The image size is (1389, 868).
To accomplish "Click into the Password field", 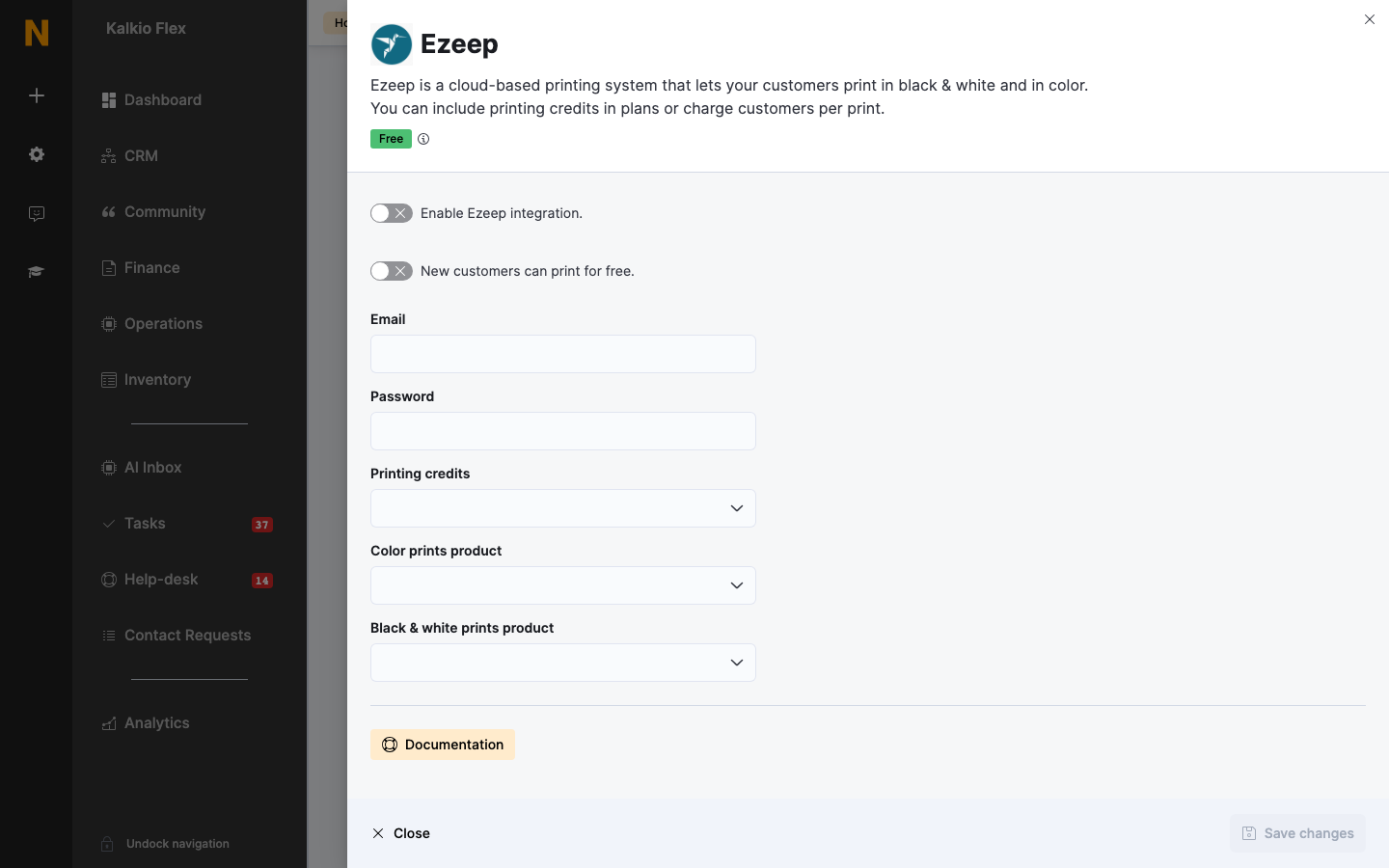I will point(563,431).
